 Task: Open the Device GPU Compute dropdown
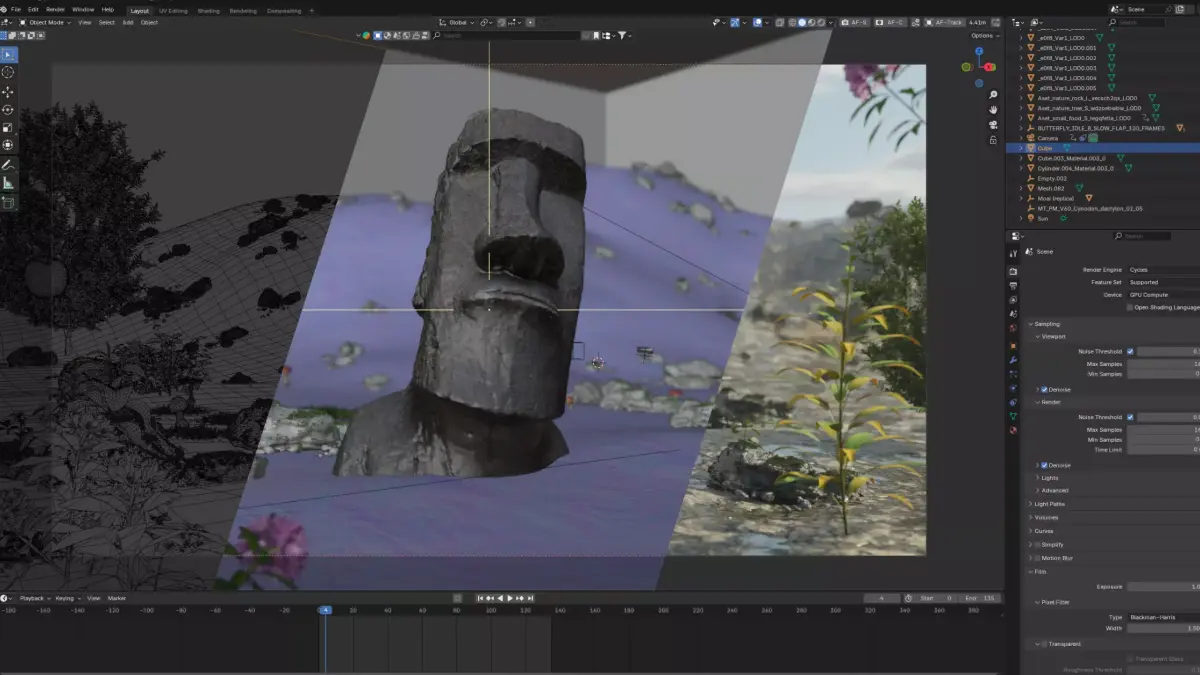click(x=1163, y=295)
